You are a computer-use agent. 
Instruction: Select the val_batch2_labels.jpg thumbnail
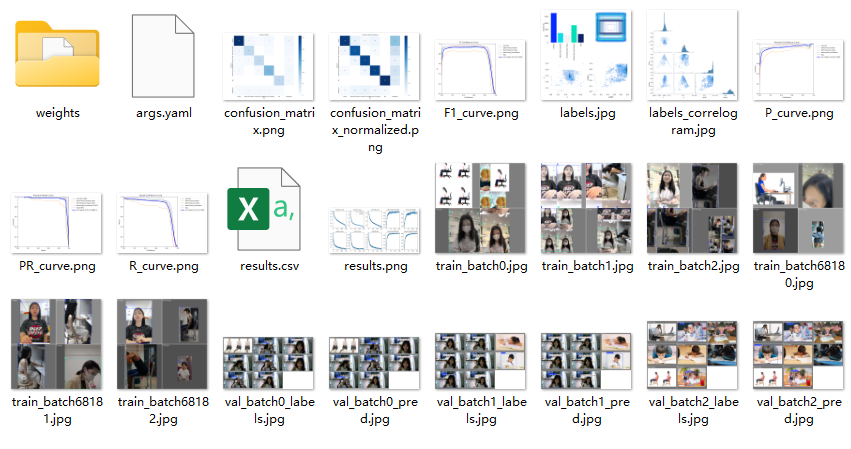point(692,355)
